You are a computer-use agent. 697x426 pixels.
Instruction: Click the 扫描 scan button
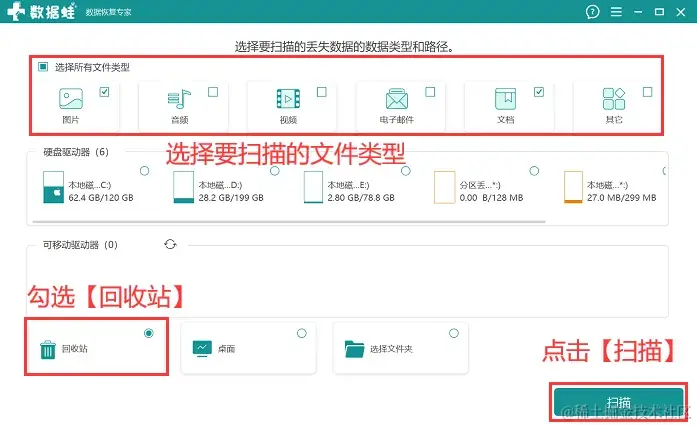pyautogui.click(x=618, y=402)
